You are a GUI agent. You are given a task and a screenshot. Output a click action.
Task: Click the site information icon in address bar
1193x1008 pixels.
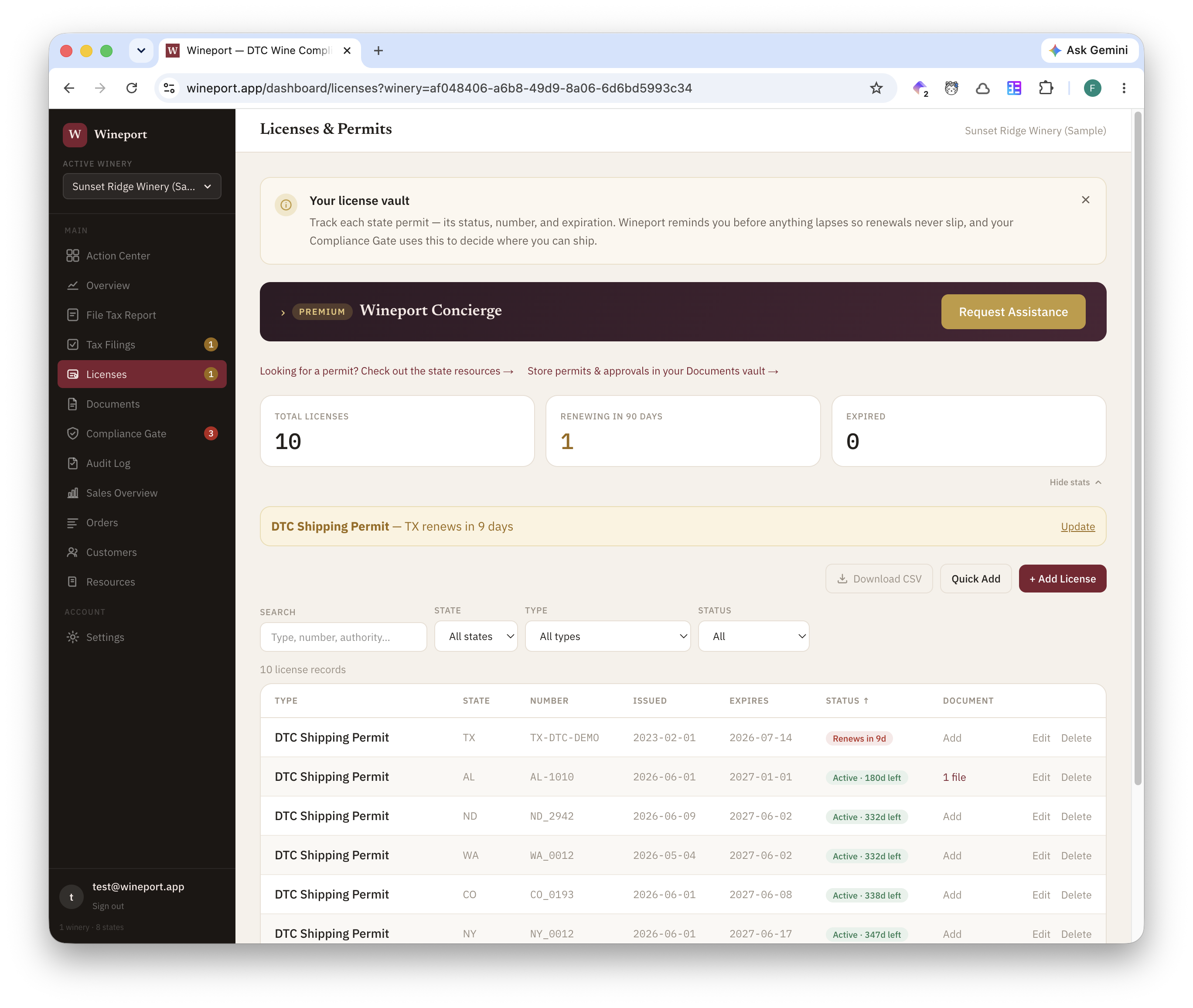point(169,88)
